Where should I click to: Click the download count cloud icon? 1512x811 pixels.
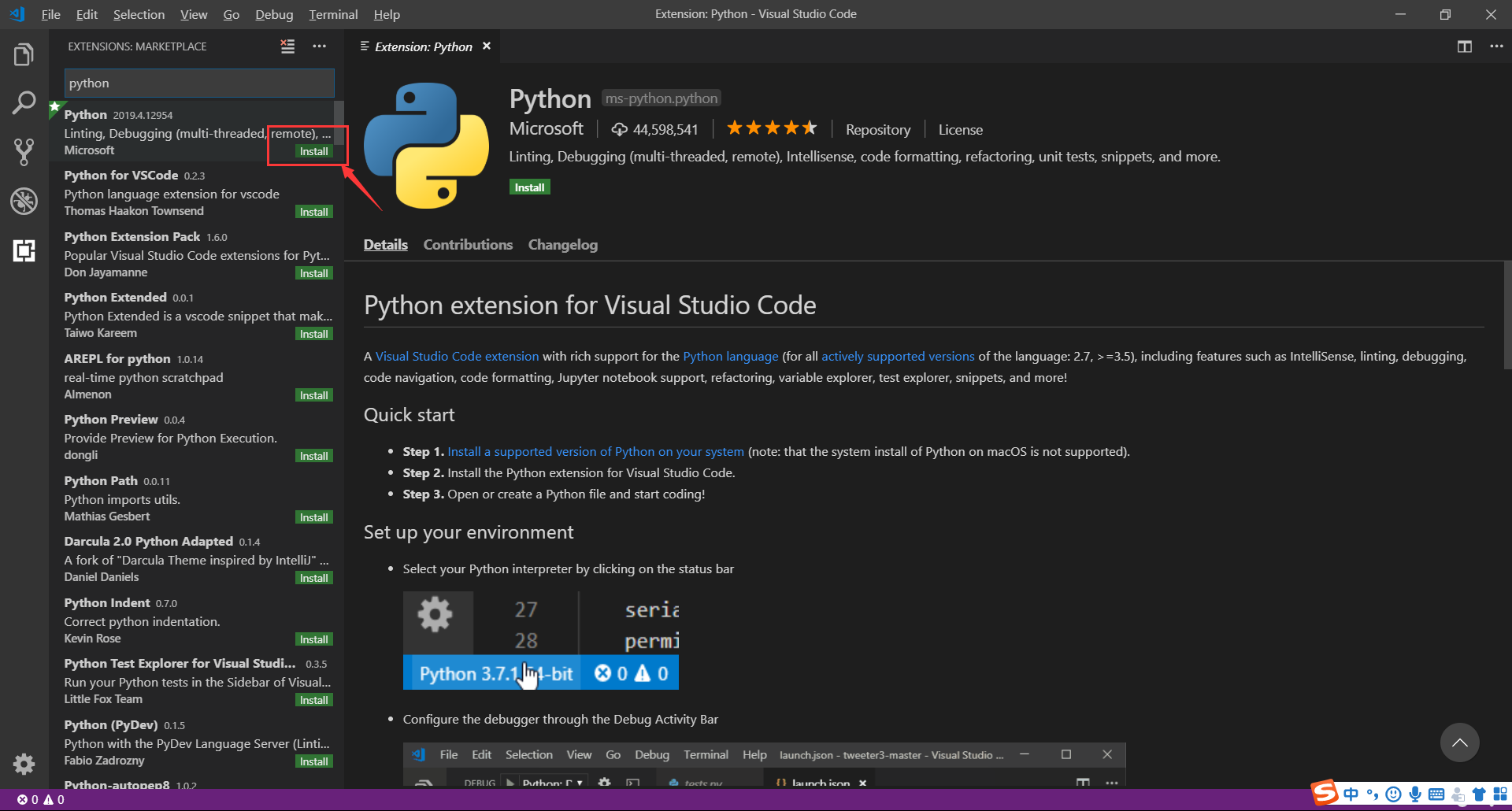620,129
